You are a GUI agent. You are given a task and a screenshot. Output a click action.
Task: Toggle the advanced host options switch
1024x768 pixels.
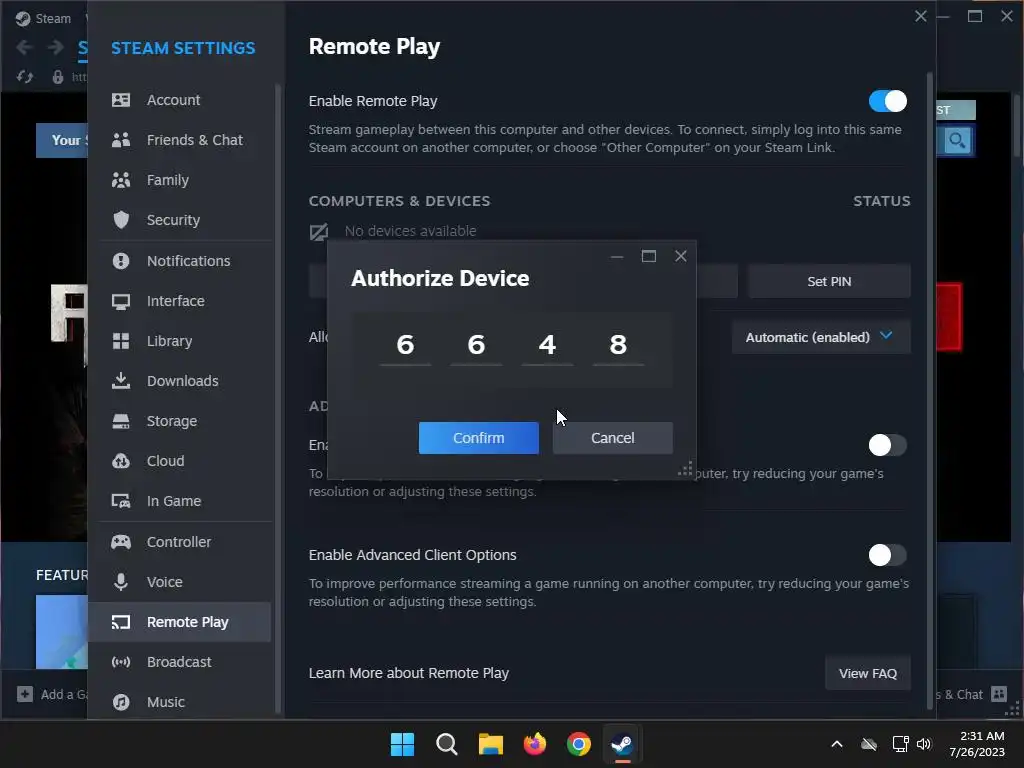[x=888, y=445]
